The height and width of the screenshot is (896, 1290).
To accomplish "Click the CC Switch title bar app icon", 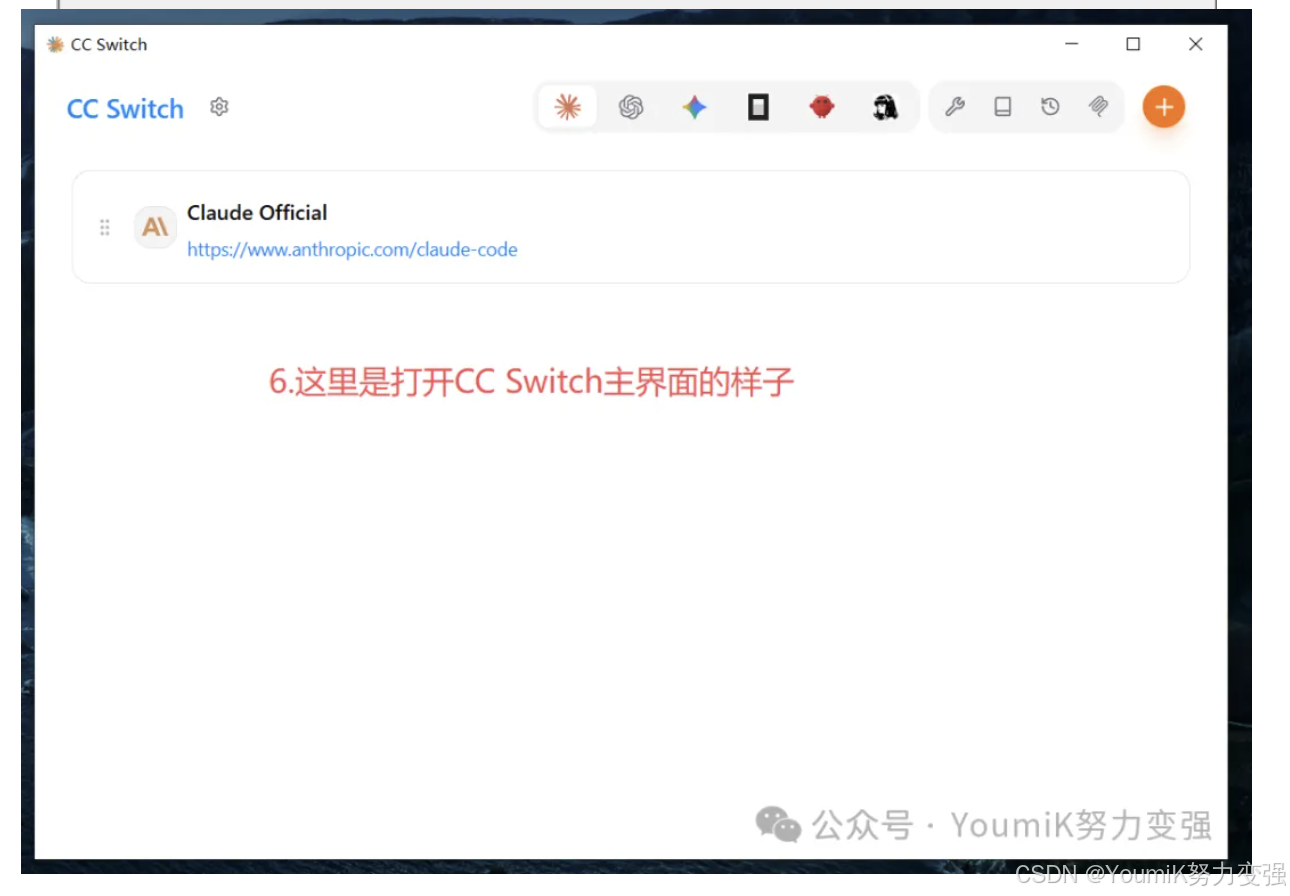I will (x=56, y=44).
